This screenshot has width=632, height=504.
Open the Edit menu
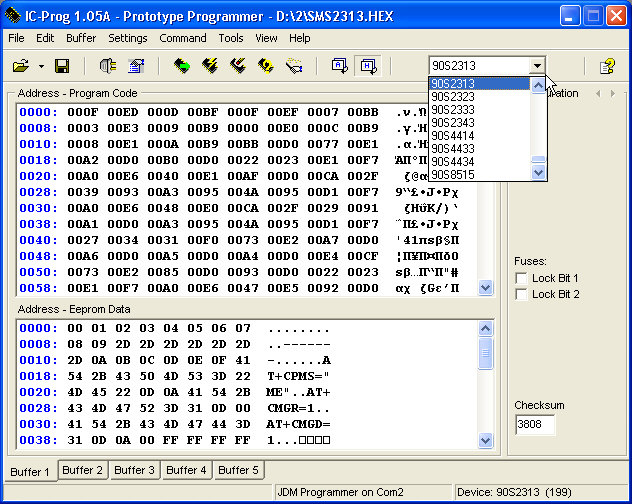coord(45,38)
